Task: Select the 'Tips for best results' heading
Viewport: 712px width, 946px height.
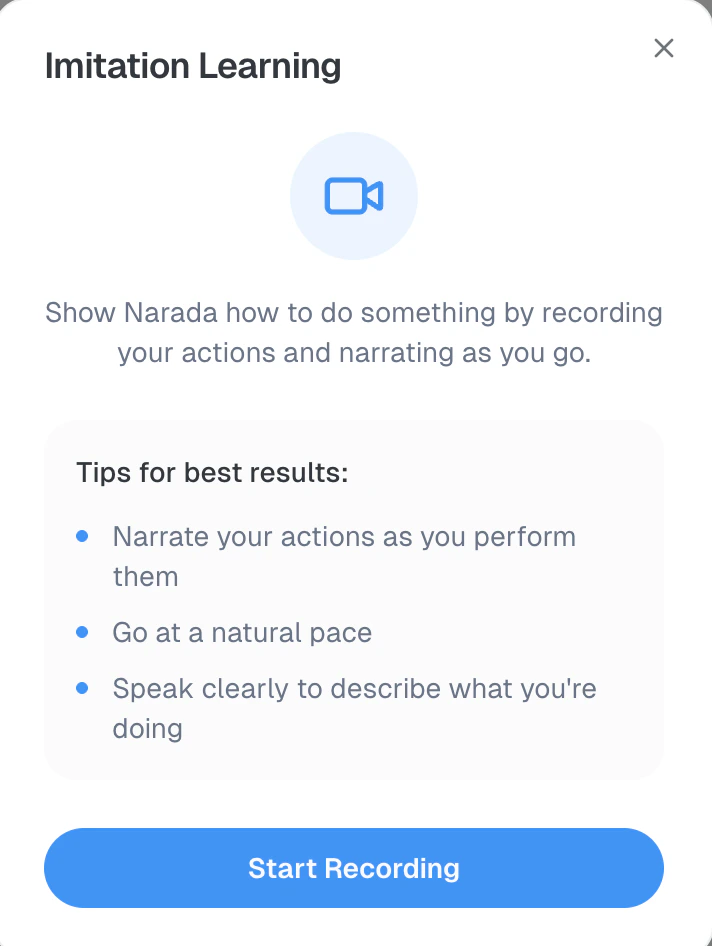Action: [x=212, y=473]
